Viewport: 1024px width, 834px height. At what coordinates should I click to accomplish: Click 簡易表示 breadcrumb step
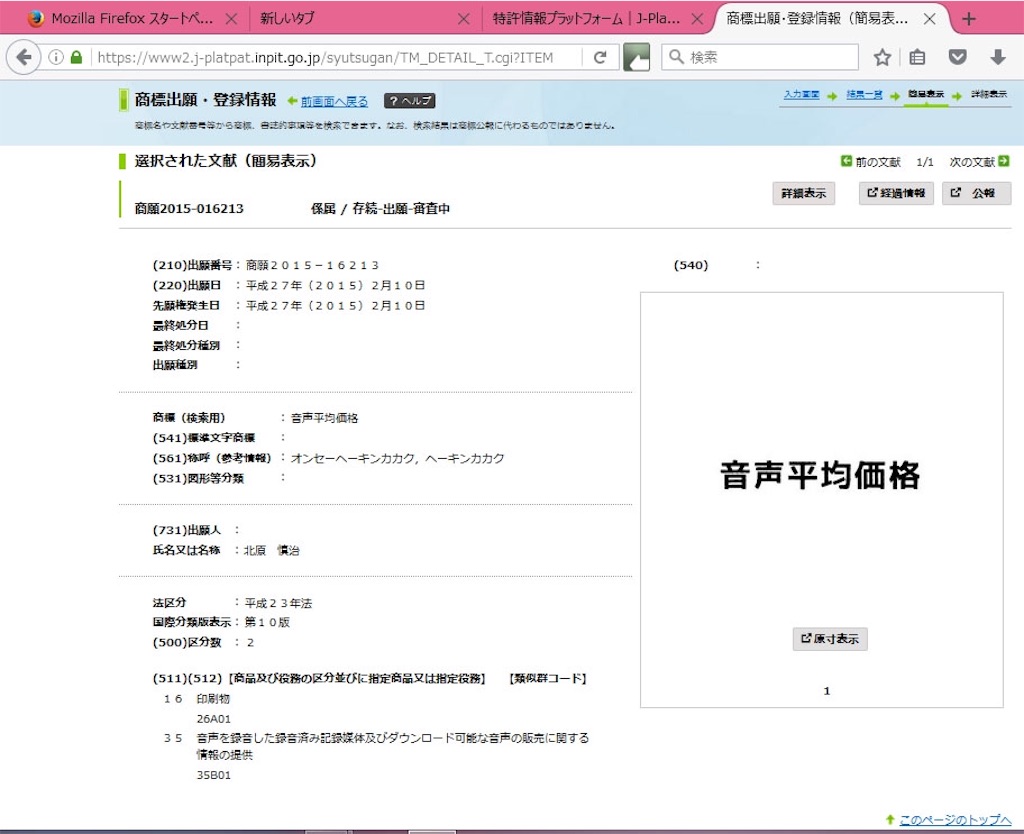[x=926, y=94]
